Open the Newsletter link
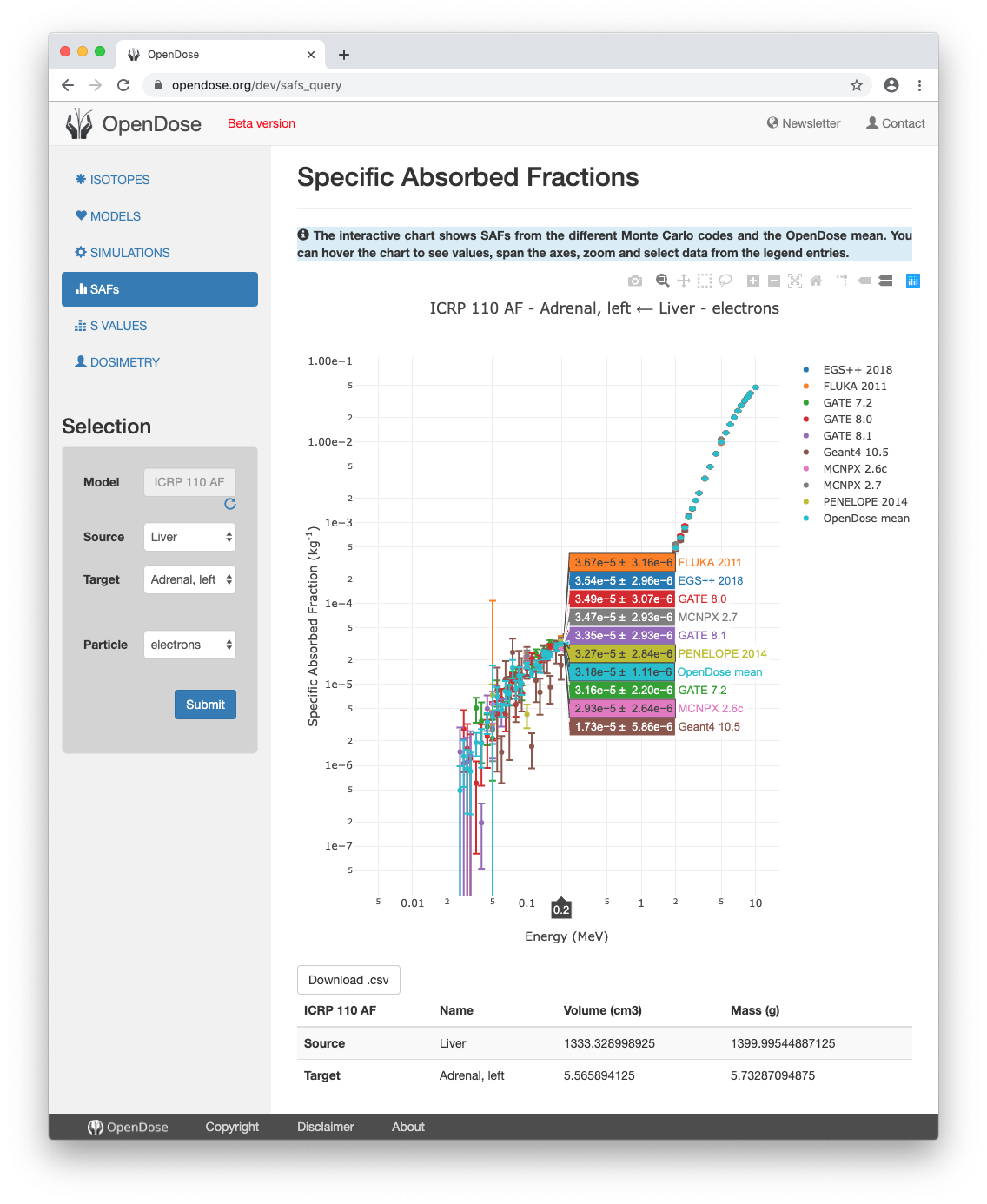Image resolution: width=987 pixels, height=1204 pixels. click(x=804, y=123)
